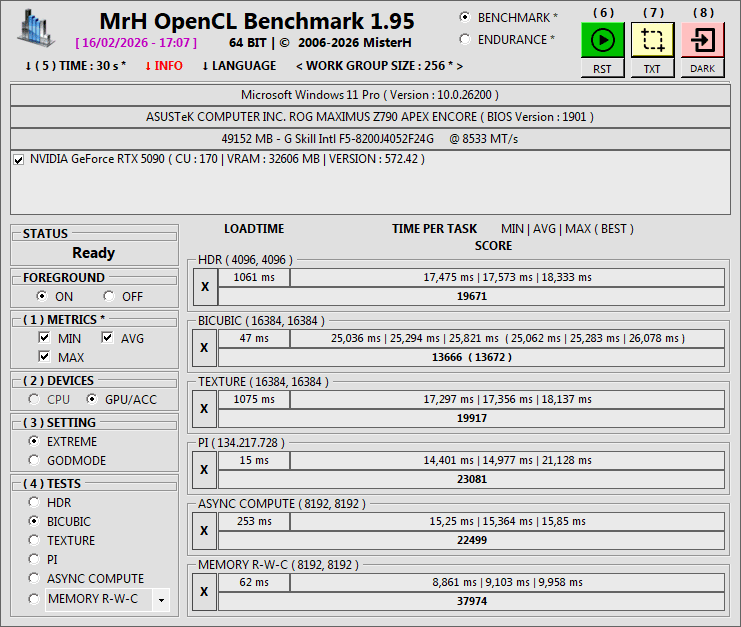
Task: Exit using the pink exit icon
Action: [x=703, y=40]
